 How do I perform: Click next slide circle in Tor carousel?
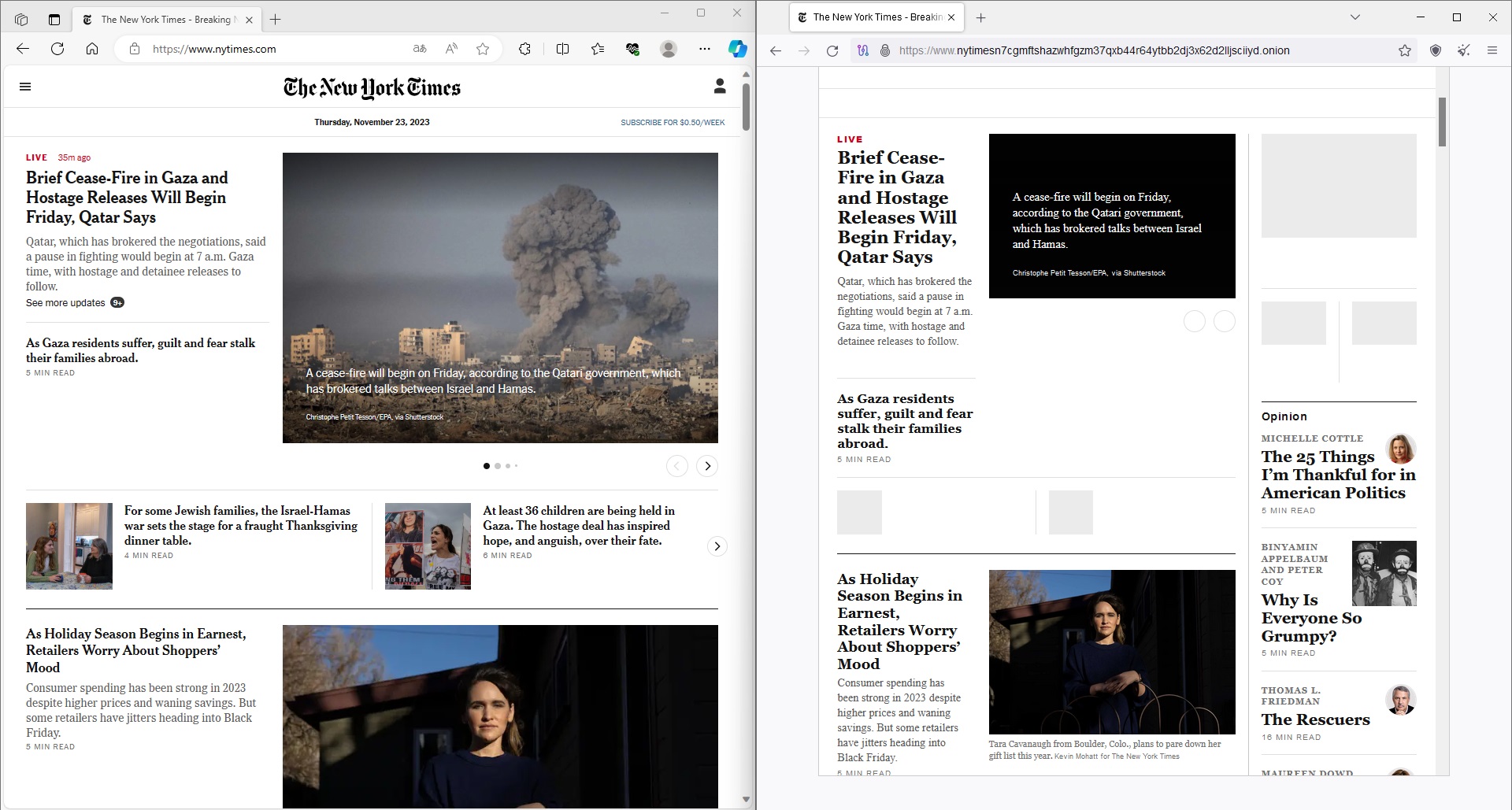point(1225,321)
